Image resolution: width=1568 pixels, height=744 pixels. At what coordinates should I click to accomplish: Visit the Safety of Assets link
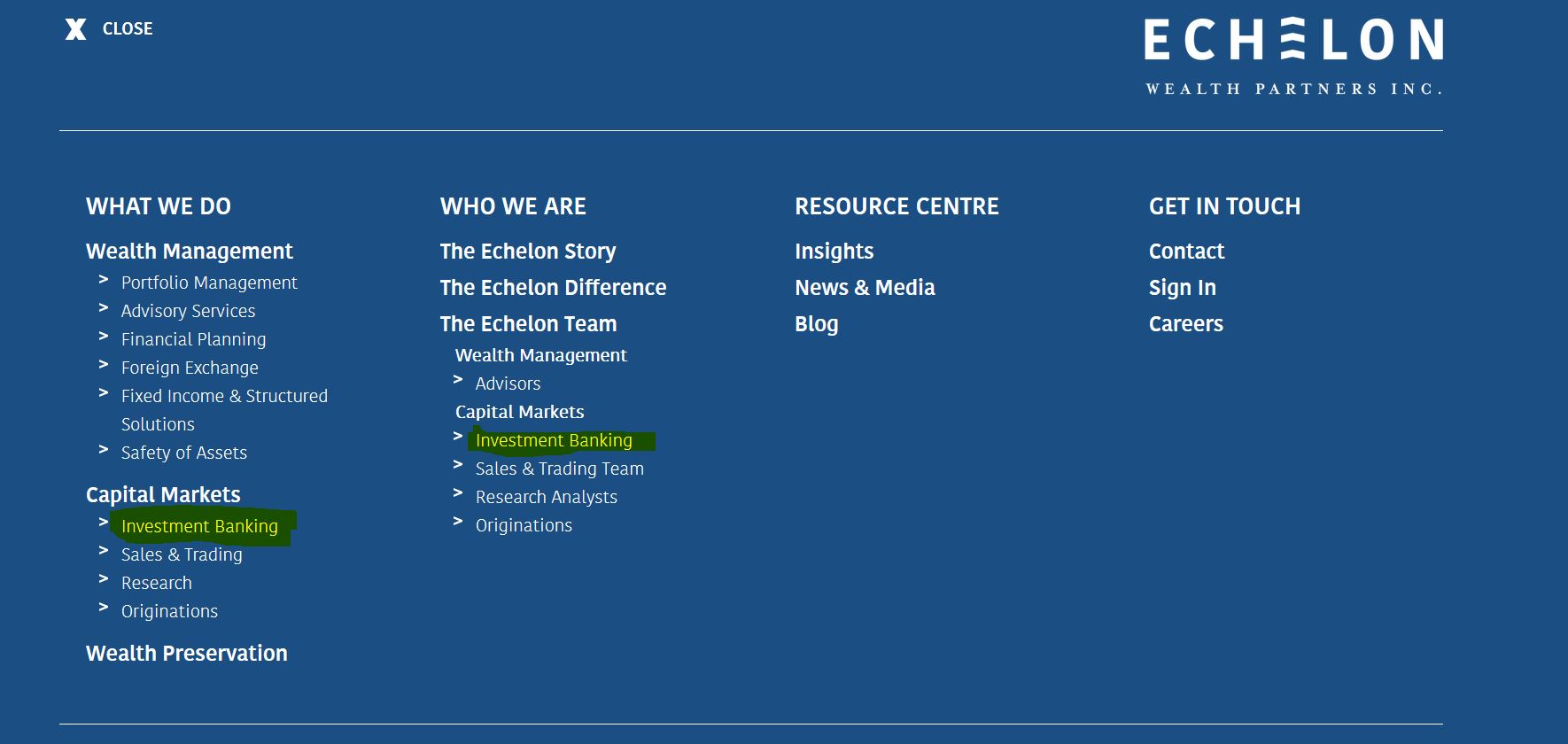184,453
